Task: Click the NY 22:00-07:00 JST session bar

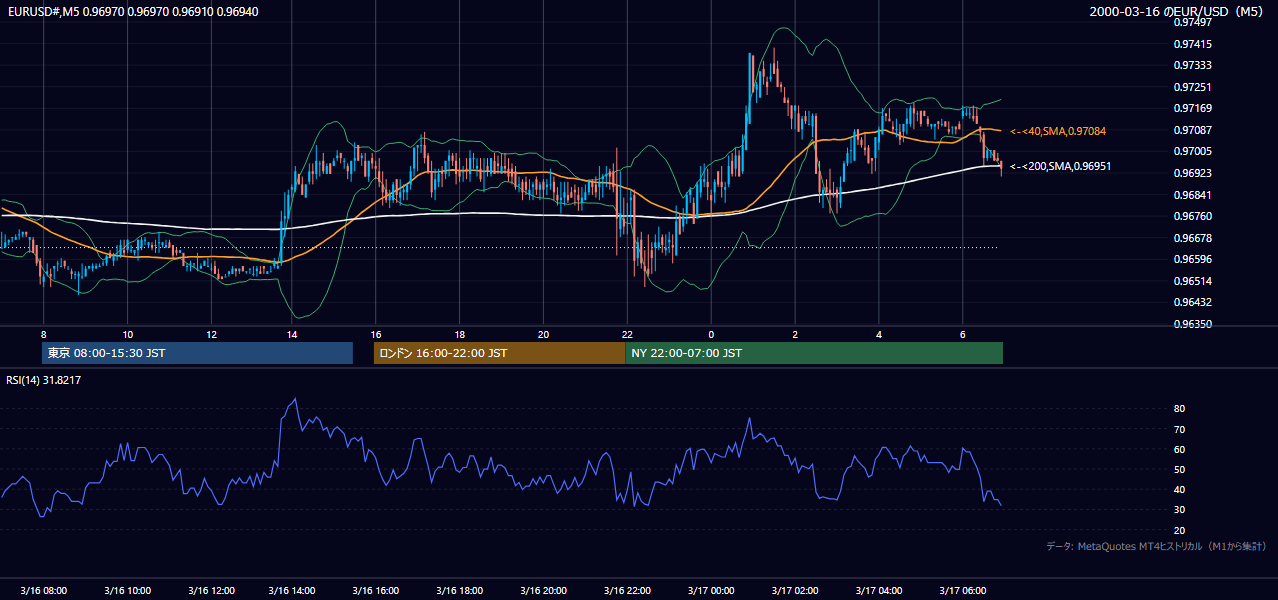Action: 814,353
